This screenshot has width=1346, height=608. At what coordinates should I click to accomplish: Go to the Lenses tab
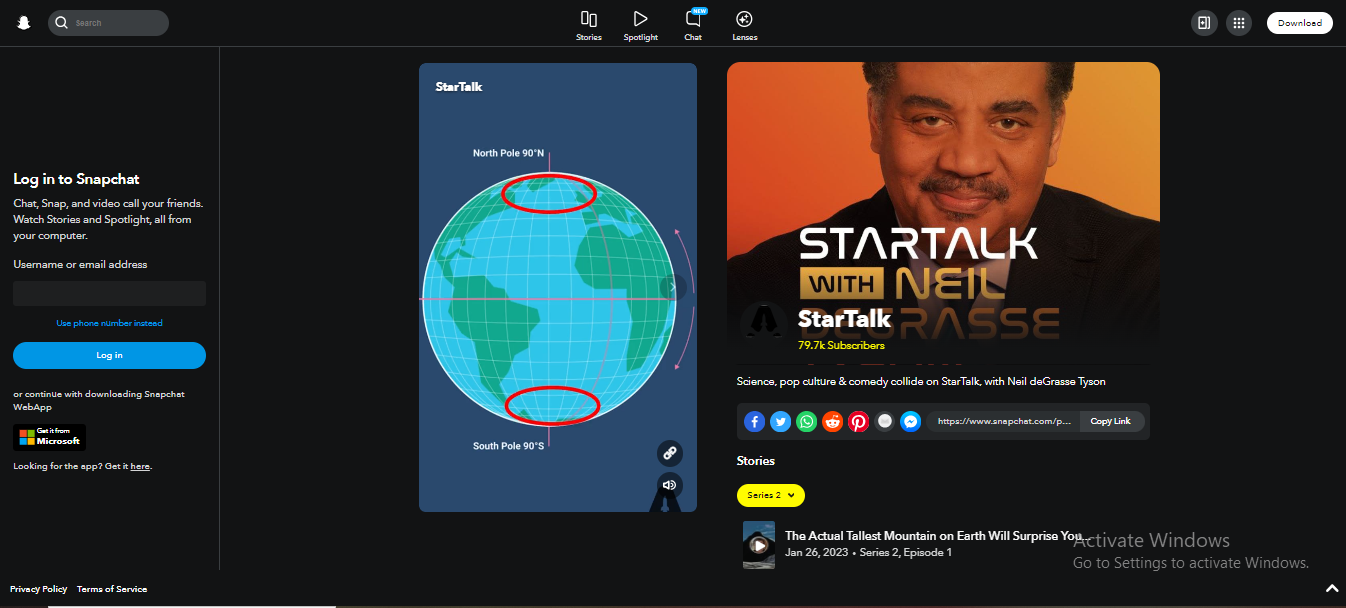(745, 26)
